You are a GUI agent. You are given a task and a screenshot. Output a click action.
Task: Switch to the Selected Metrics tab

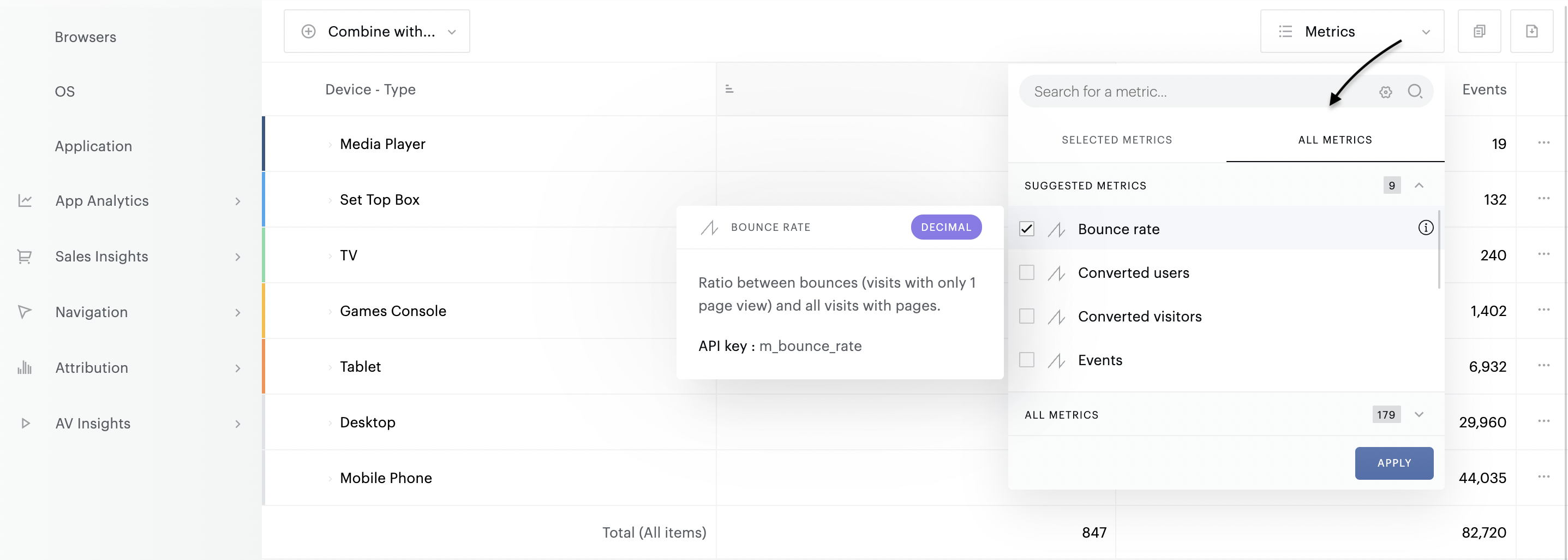click(x=1116, y=140)
